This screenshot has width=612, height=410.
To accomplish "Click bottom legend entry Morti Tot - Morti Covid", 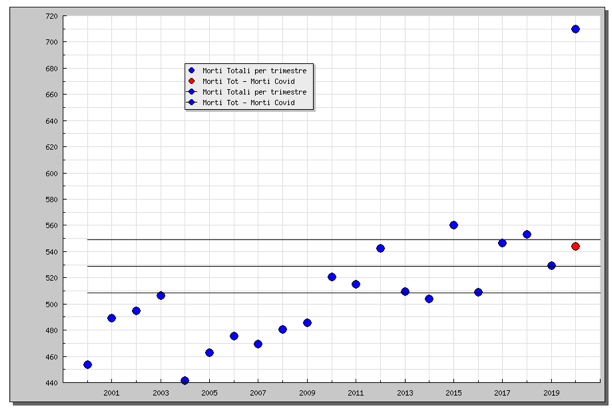I will pos(248,103).
